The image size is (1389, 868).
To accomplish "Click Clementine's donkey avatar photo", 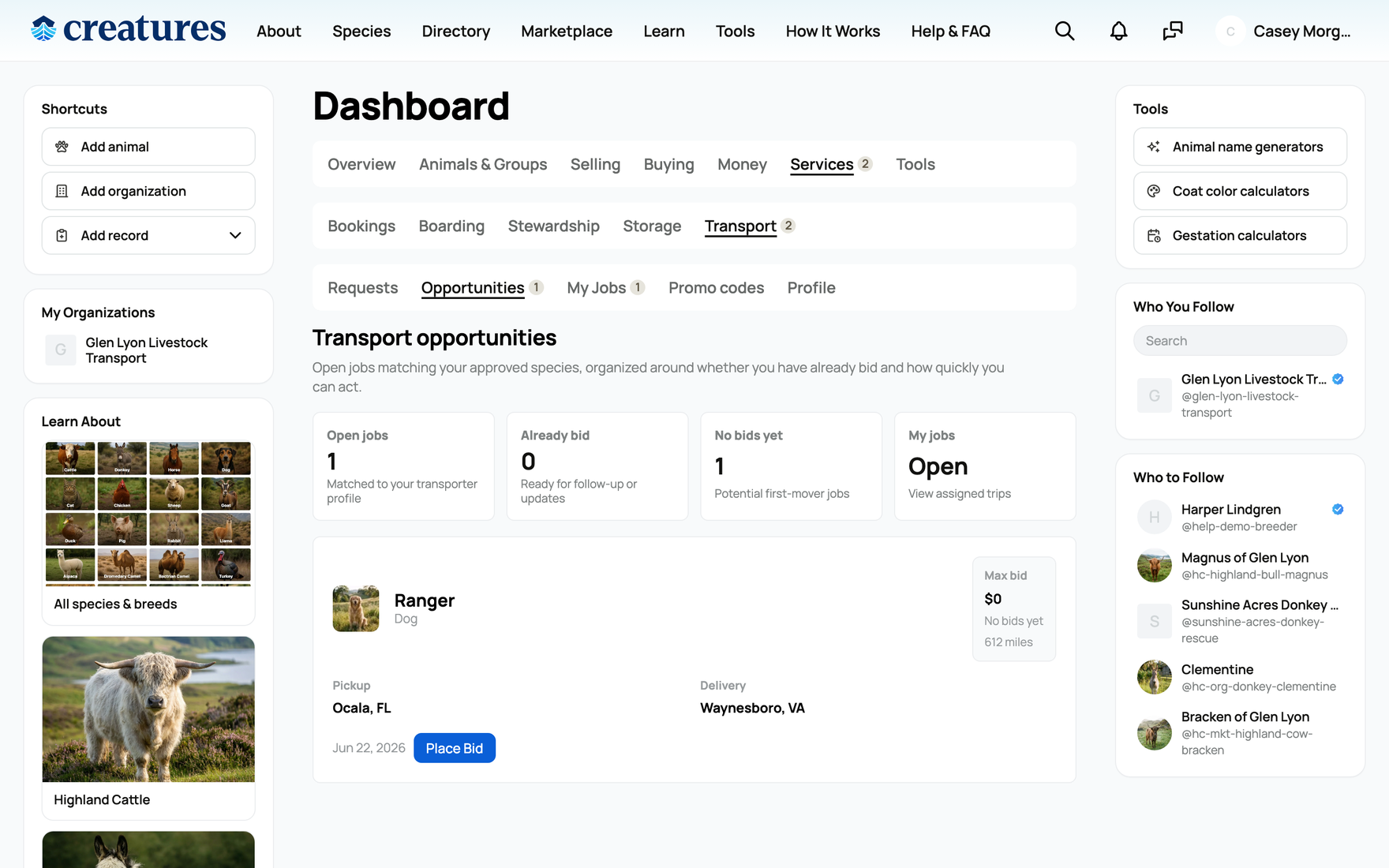I will click(1155, 677).
